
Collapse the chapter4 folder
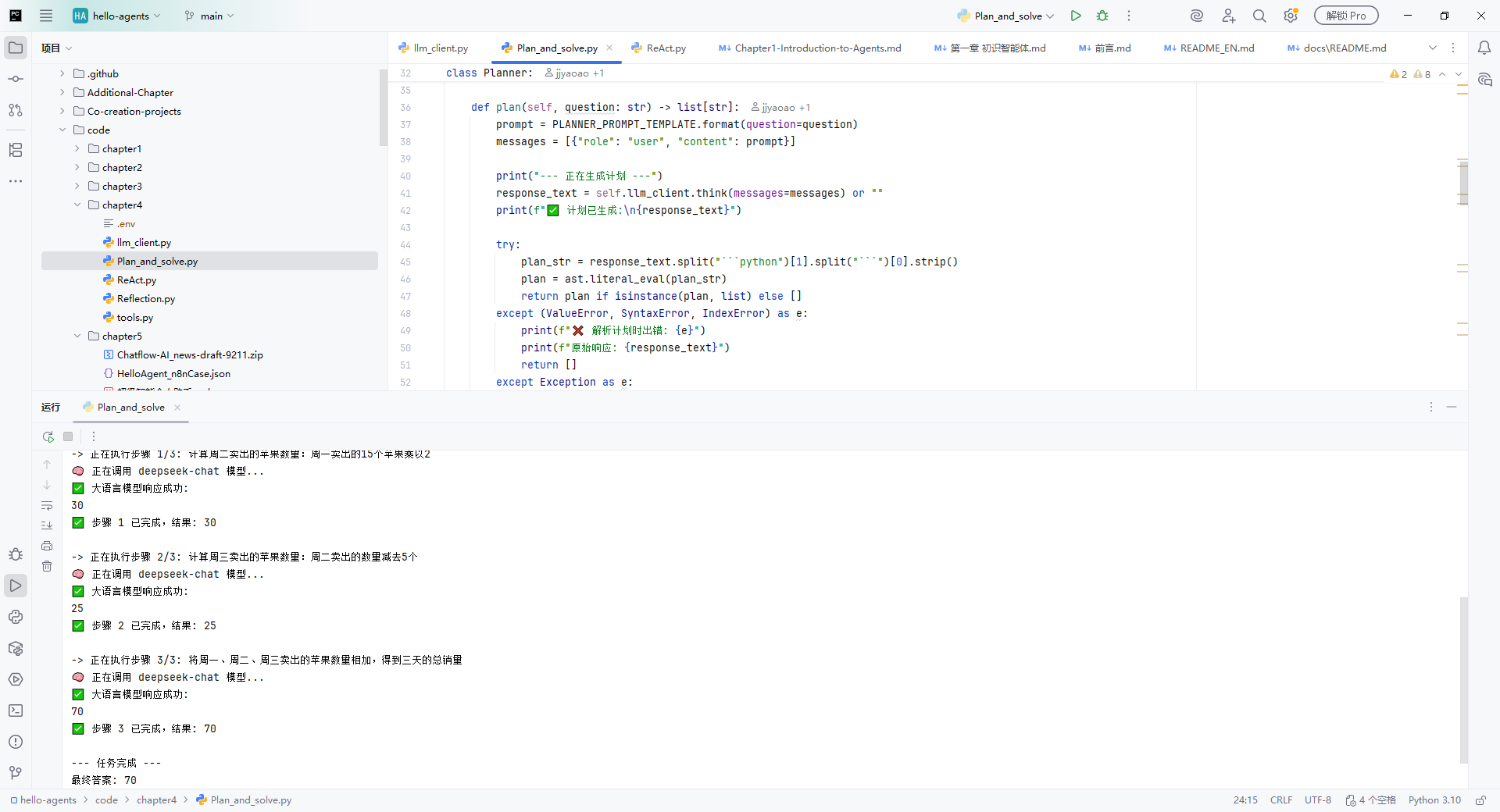coord(77,205)
